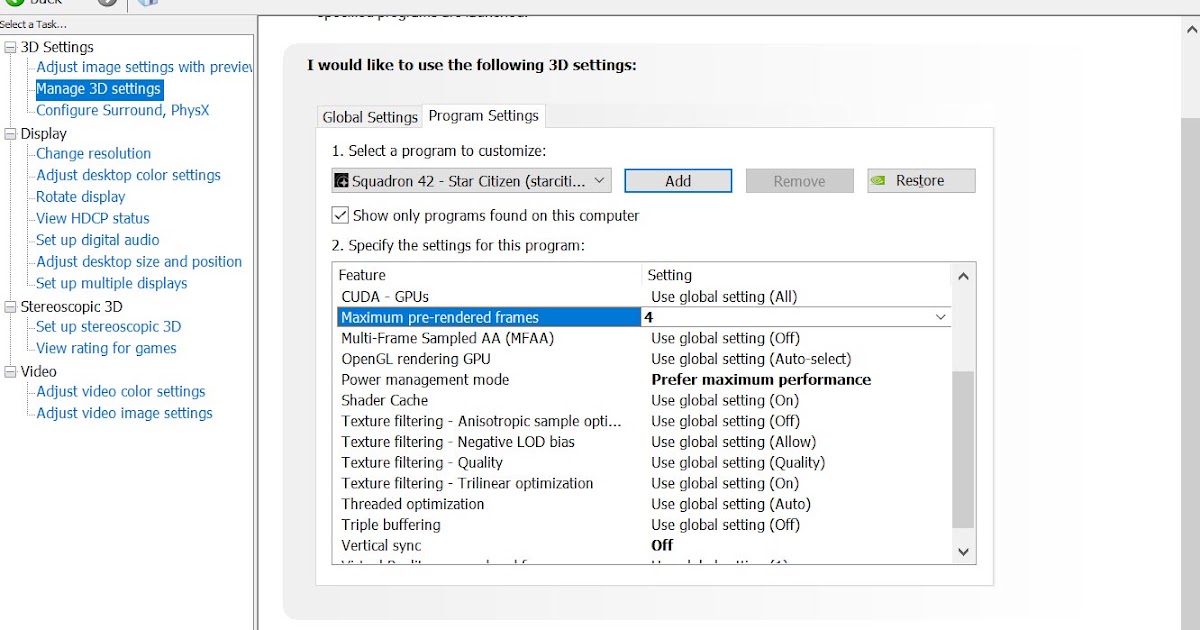Select the Vertical sync row
The width and height of the screenshot is (1200, 630).
642,545
